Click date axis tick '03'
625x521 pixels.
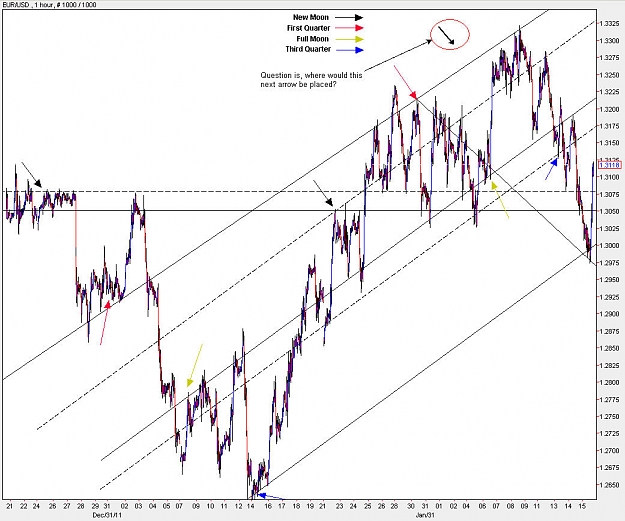point(138,506)
